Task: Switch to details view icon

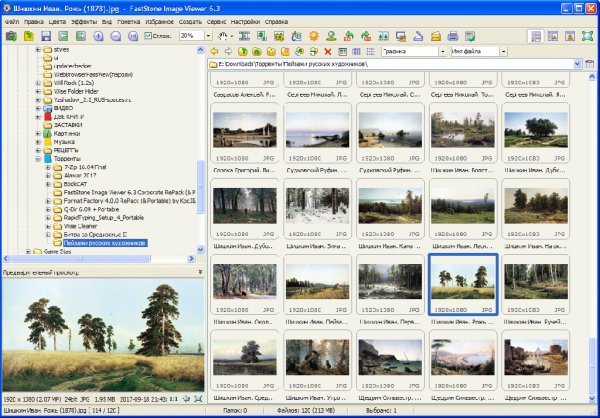Action: tap(356, 51)
